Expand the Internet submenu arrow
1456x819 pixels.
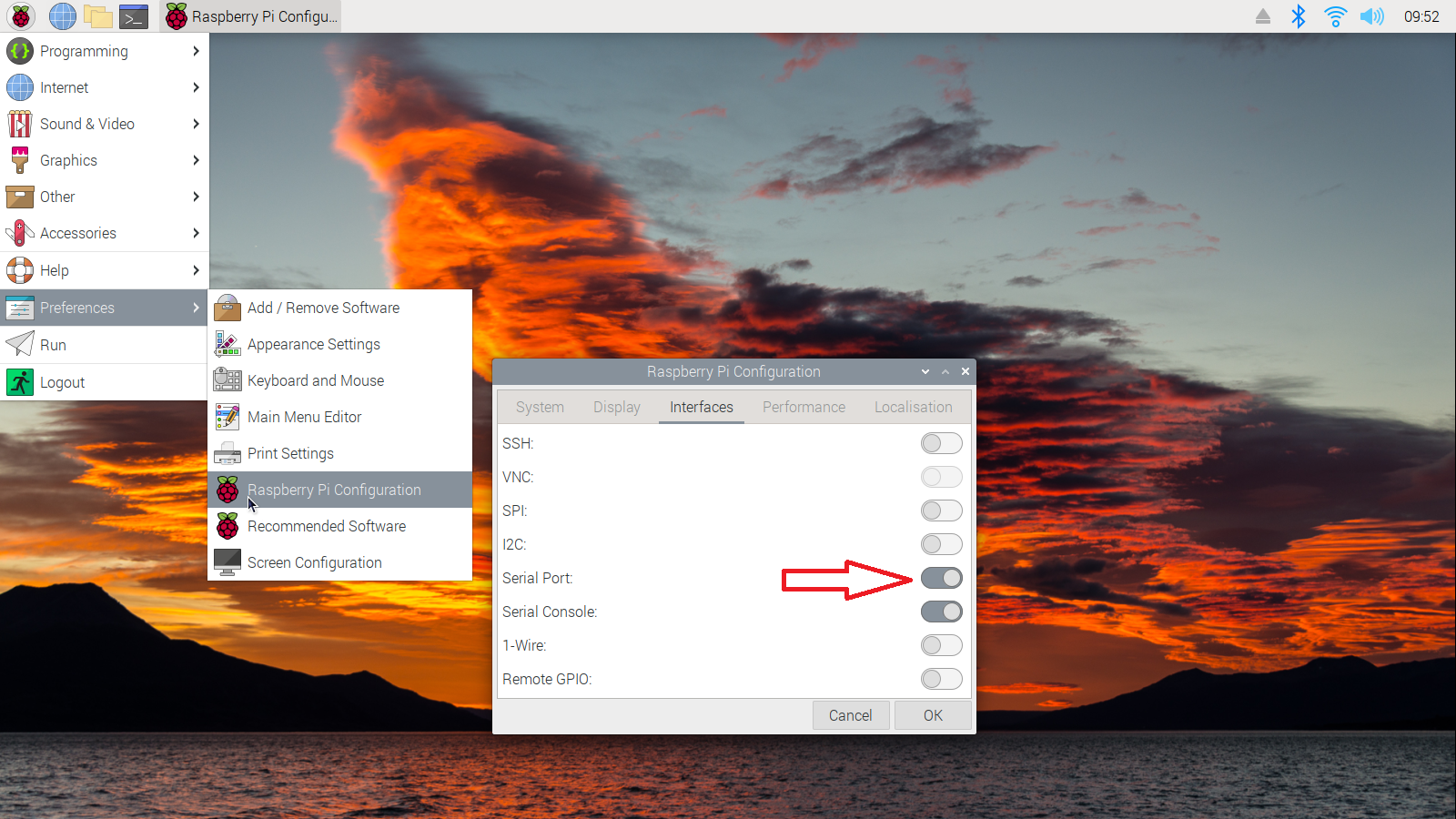[x=196, y=87]
